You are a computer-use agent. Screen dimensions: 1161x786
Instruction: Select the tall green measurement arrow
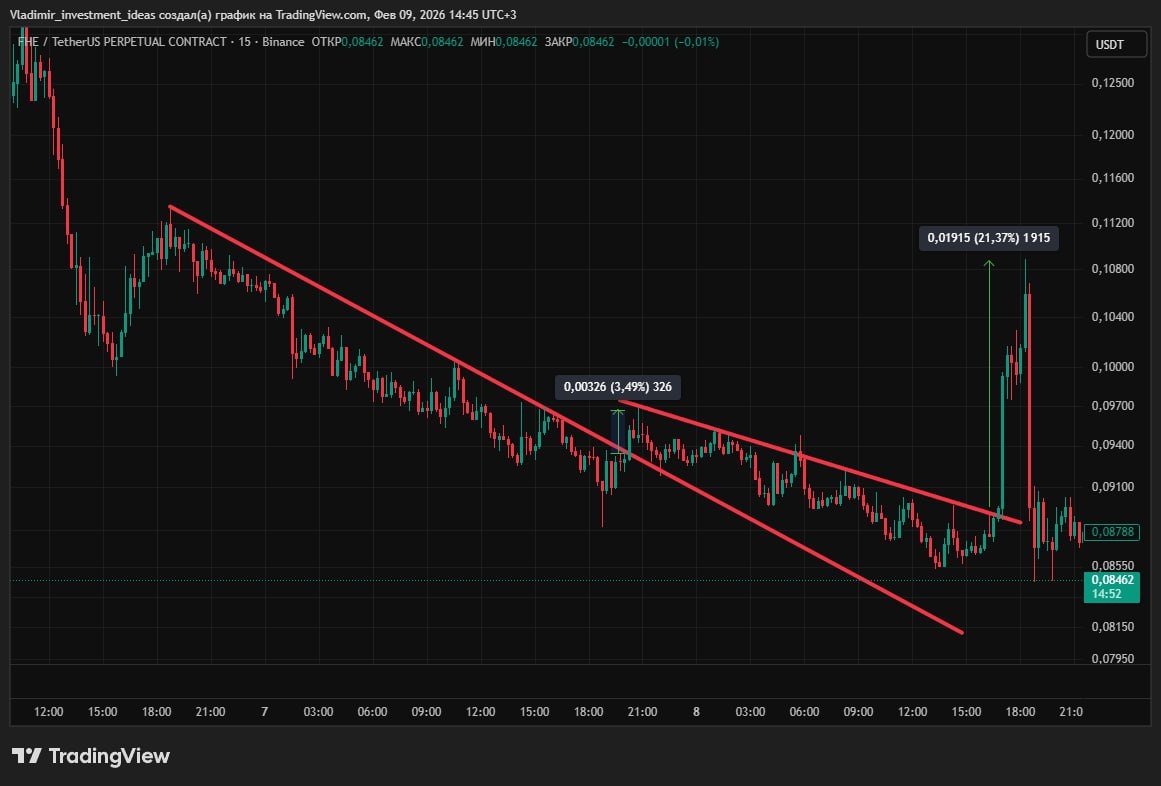pyautogui.click(x=989, y=385)
